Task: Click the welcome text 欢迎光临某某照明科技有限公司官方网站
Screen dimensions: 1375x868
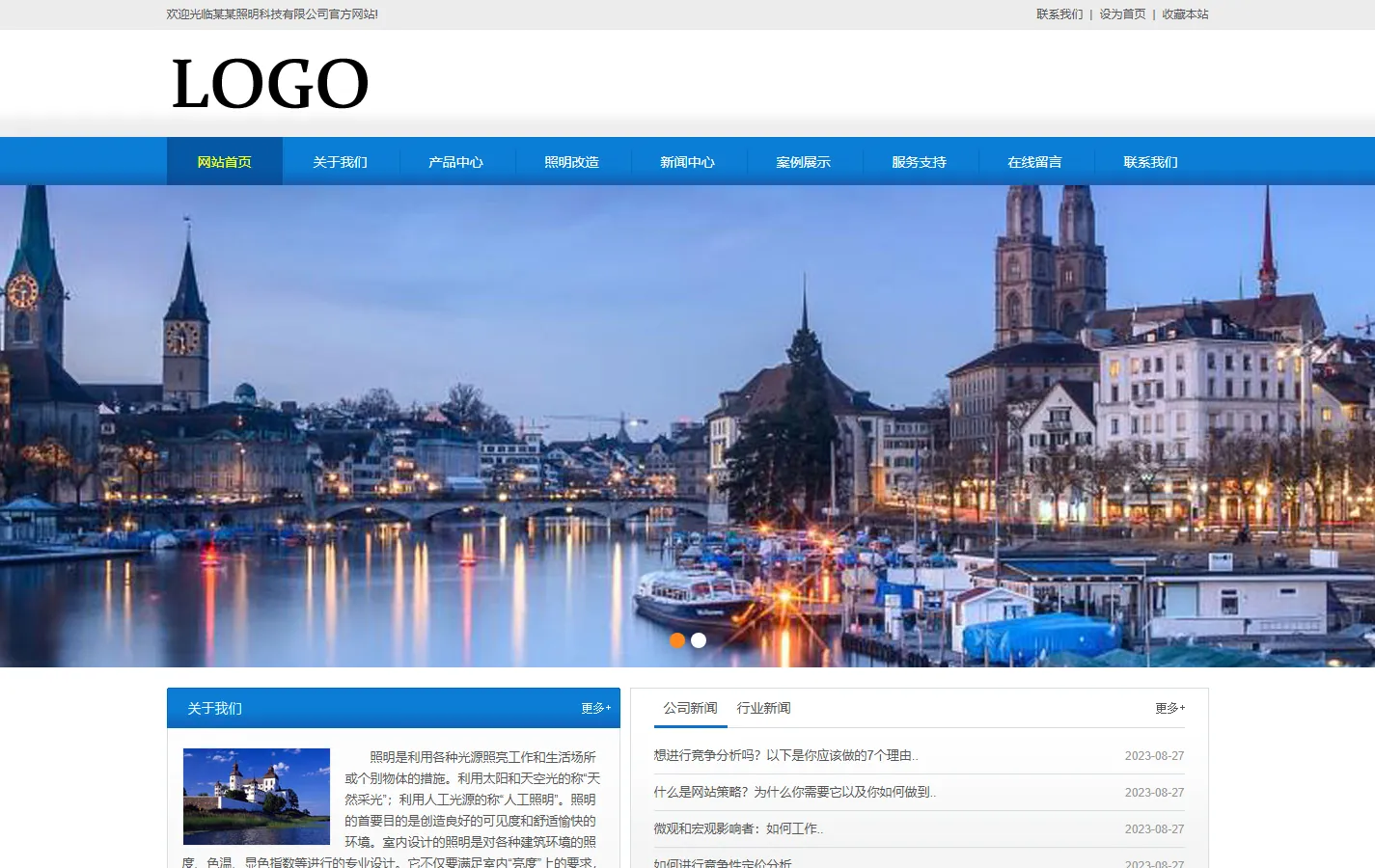Action: pyautogui.click(x=272, y=14)
